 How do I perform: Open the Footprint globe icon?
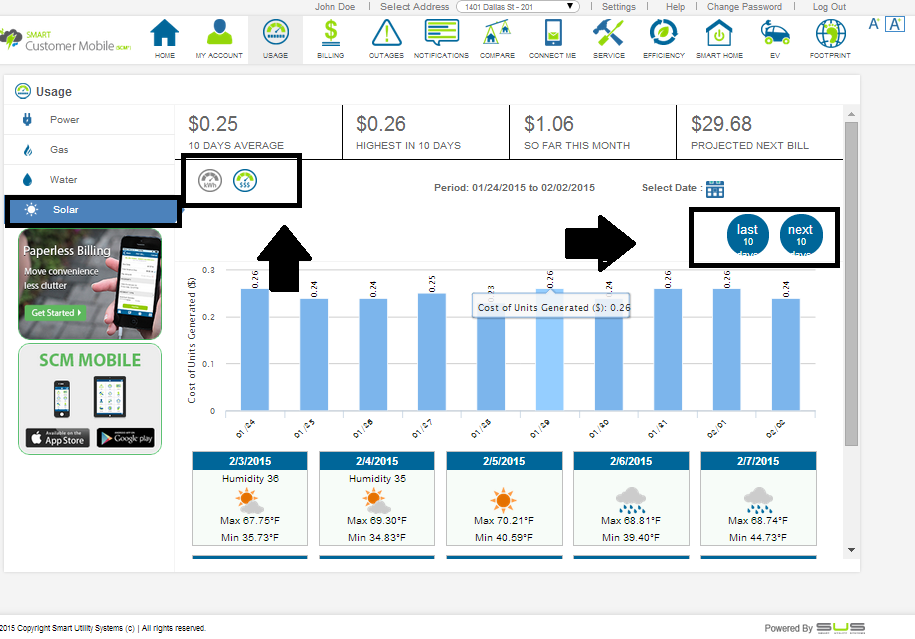830,35
